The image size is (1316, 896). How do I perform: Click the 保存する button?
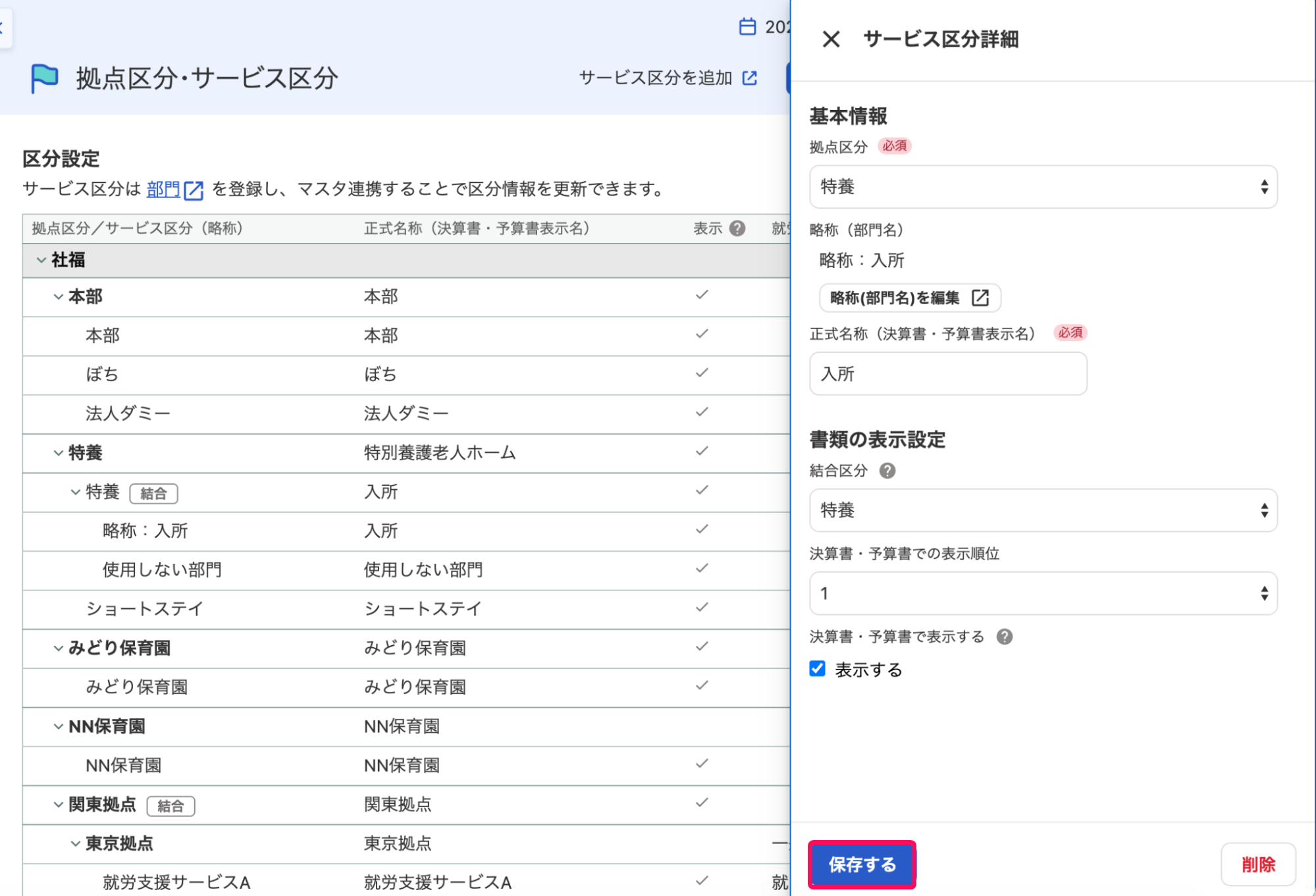pos(862,864)
